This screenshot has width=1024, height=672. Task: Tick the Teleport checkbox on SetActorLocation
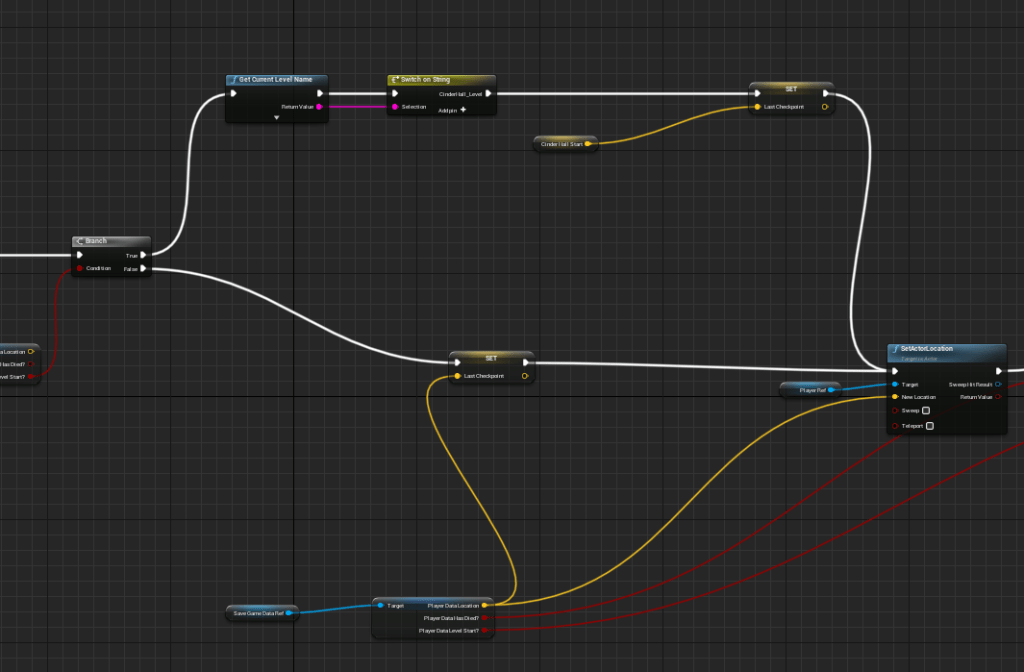(x=930, y=426)
